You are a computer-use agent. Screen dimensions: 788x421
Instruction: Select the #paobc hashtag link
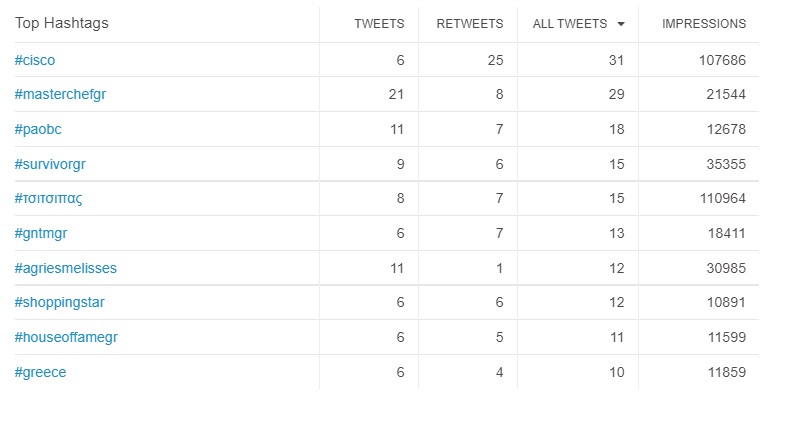point(39,129)
